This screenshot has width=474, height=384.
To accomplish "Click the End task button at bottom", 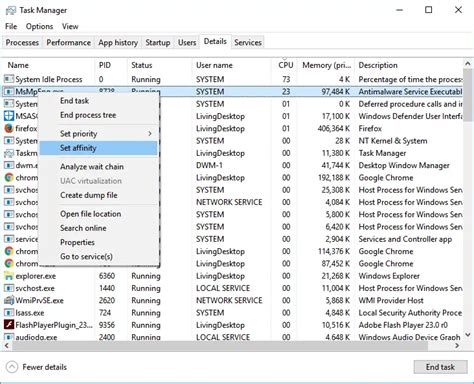I will 440,367.
